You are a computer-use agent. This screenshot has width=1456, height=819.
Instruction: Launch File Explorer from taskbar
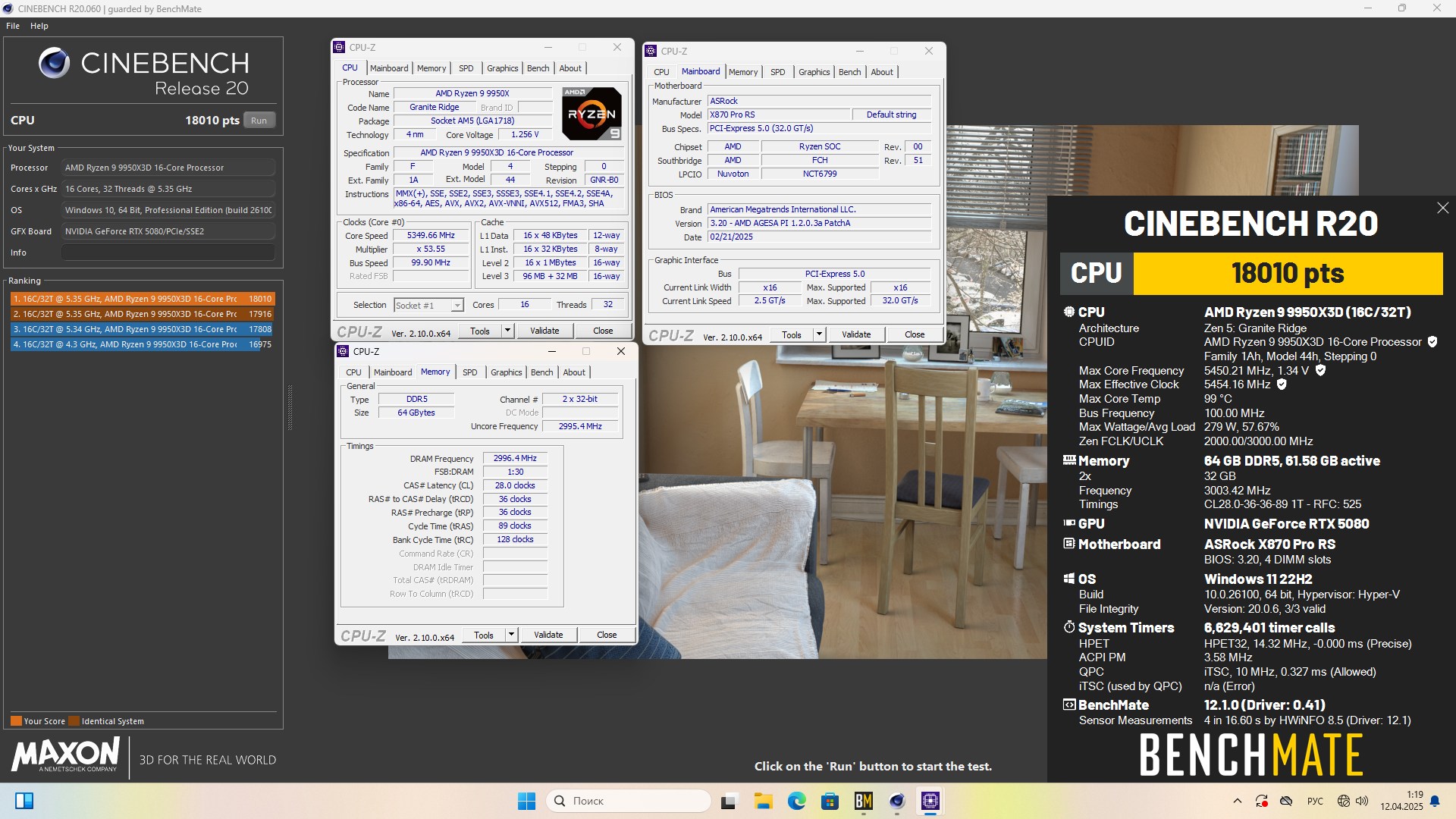763,801
